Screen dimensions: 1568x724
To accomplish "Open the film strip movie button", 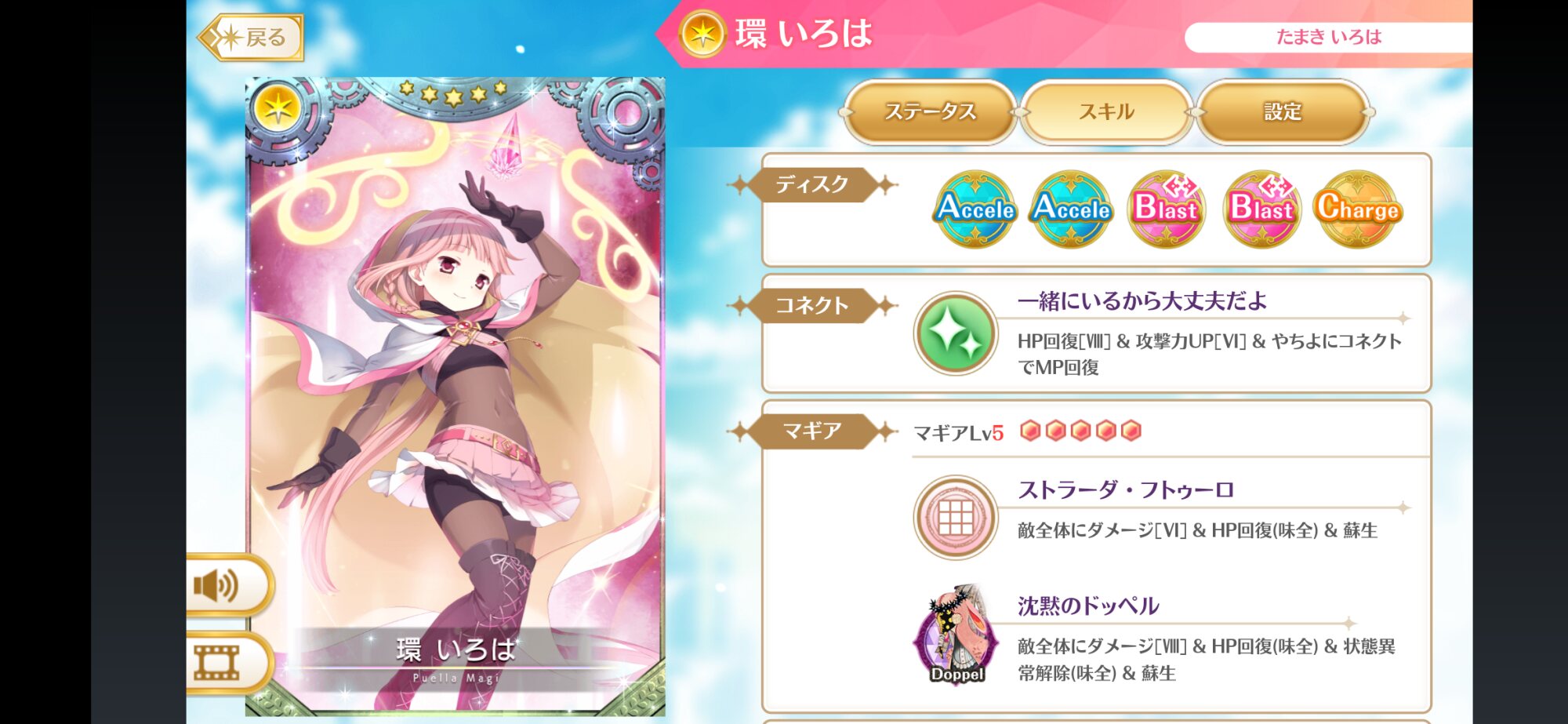I will click(227, 663).
